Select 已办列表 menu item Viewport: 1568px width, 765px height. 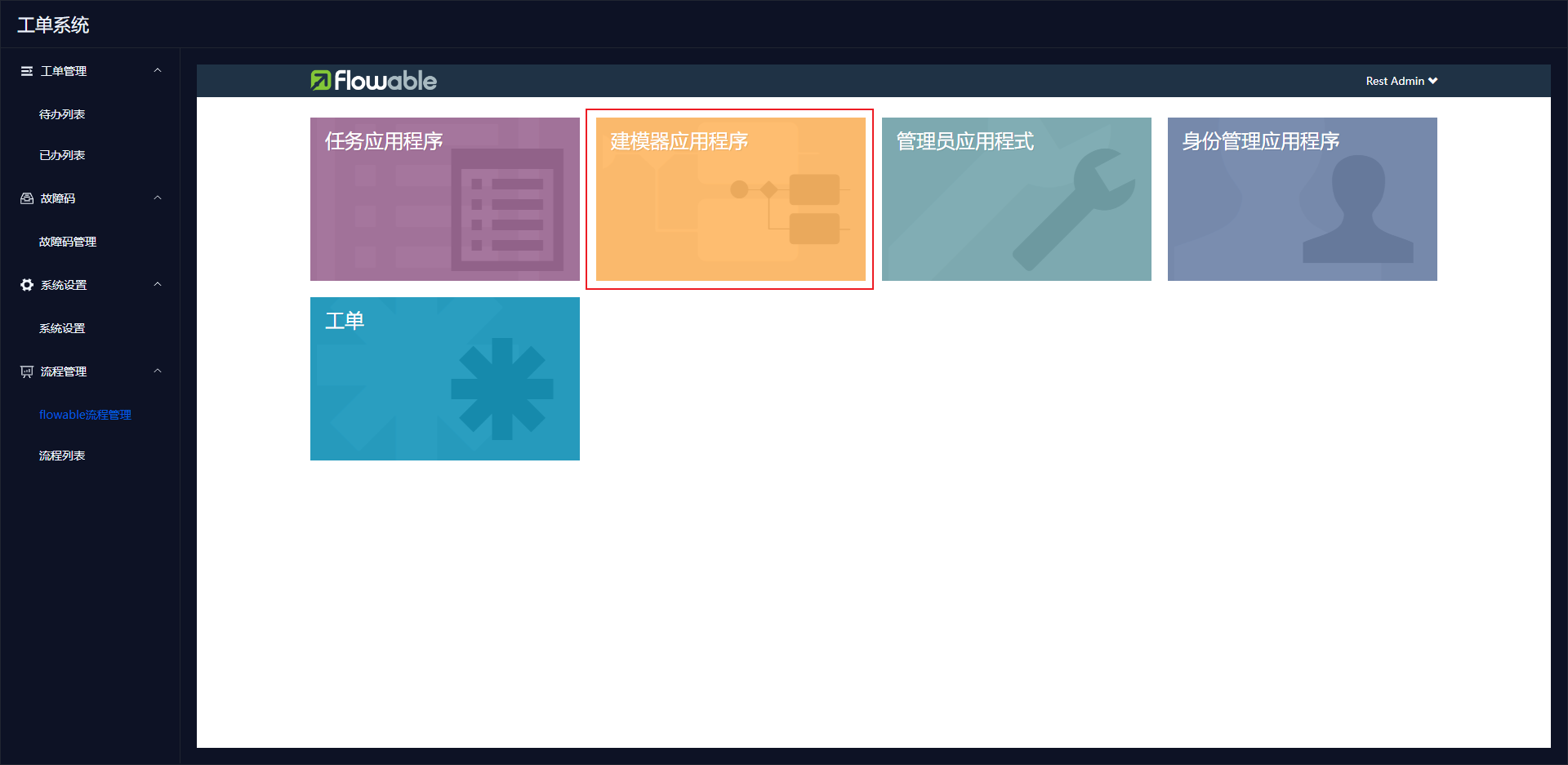pos(62,155)
